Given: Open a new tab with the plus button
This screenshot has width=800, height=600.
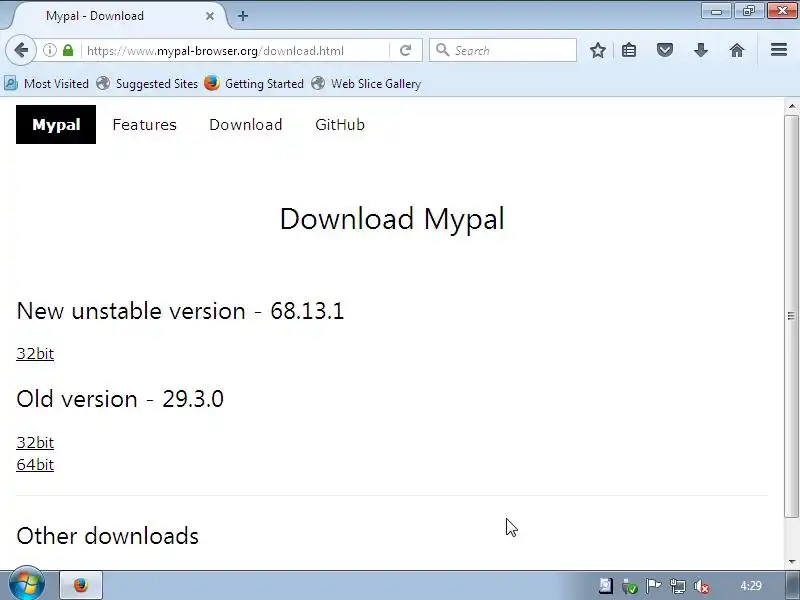Looking at the screenshot, I should [x=243, y=16].
